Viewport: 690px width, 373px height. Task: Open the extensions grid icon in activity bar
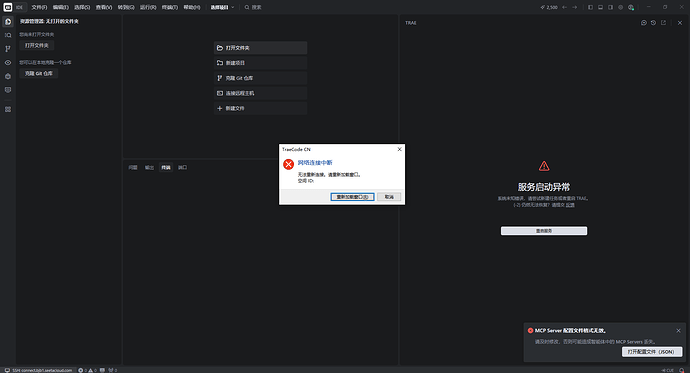coord(8,109)
